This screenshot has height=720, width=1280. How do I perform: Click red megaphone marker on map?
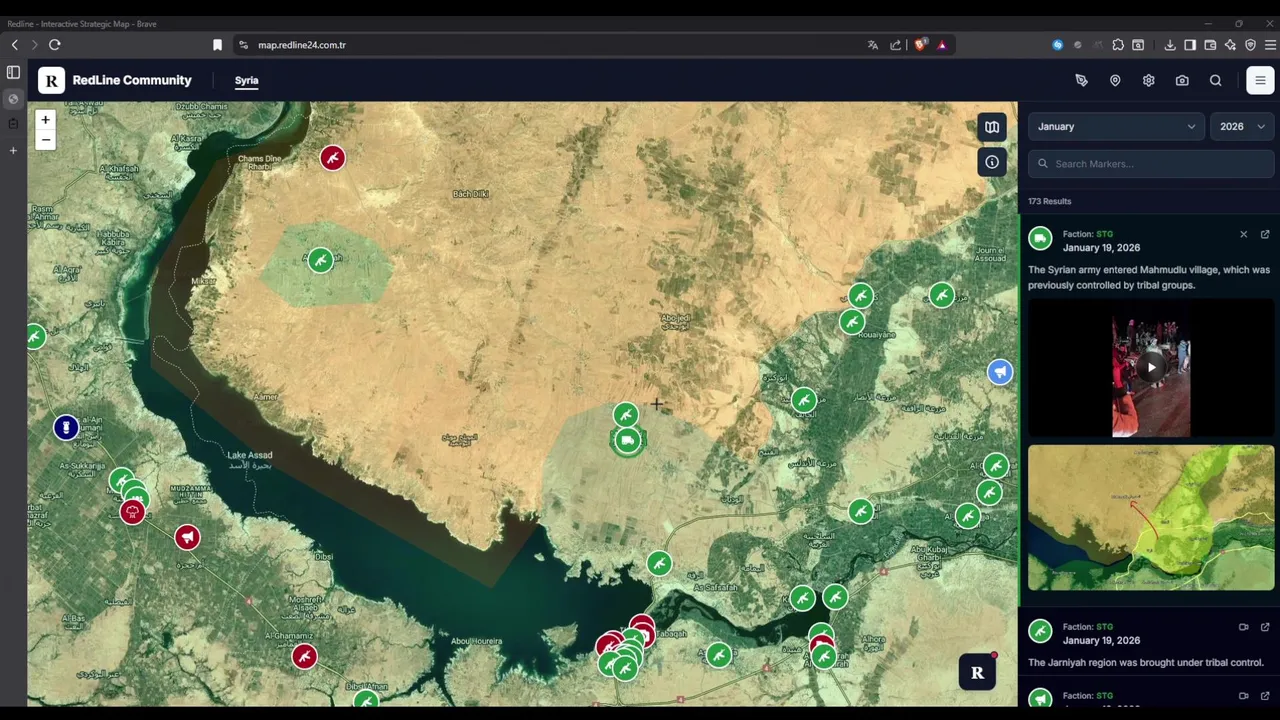(x=187, y=538)
